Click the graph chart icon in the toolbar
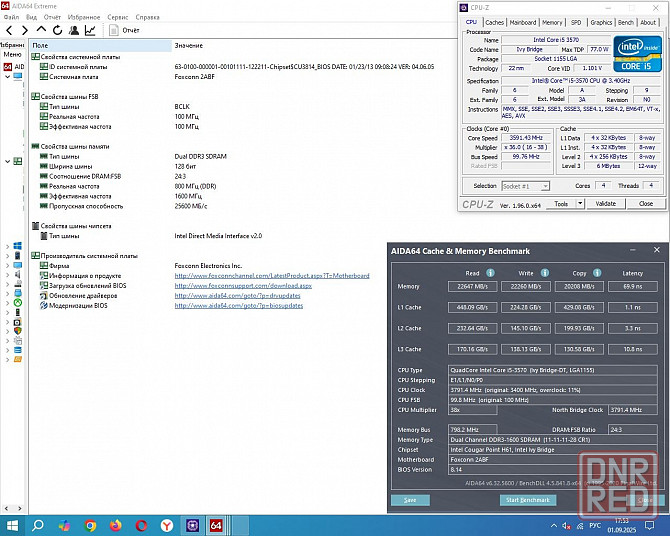Screen dimensions: 670x536 (90, 31)
